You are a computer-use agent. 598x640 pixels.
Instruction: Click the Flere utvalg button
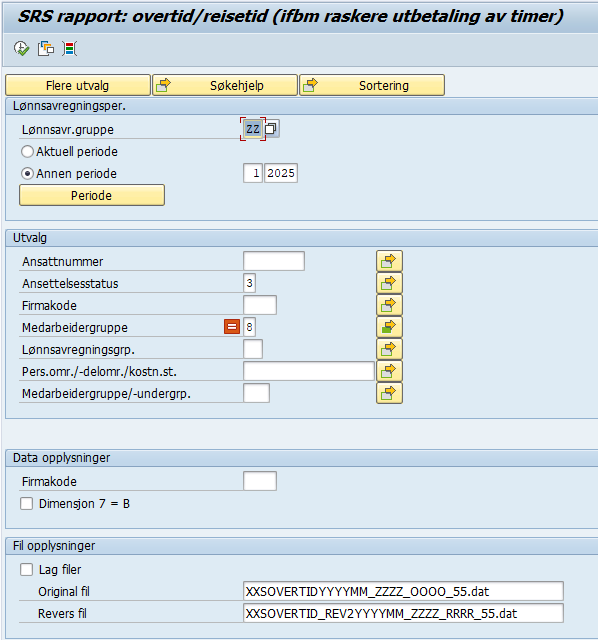click(x=78, y=85)
